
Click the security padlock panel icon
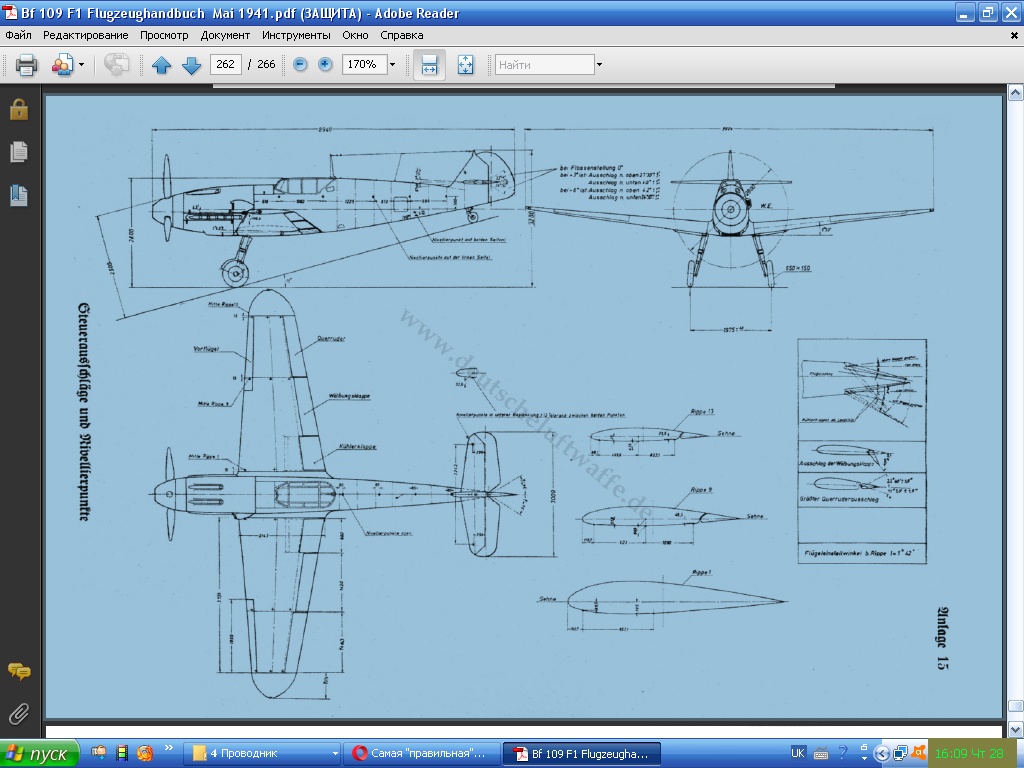point(19,109)
